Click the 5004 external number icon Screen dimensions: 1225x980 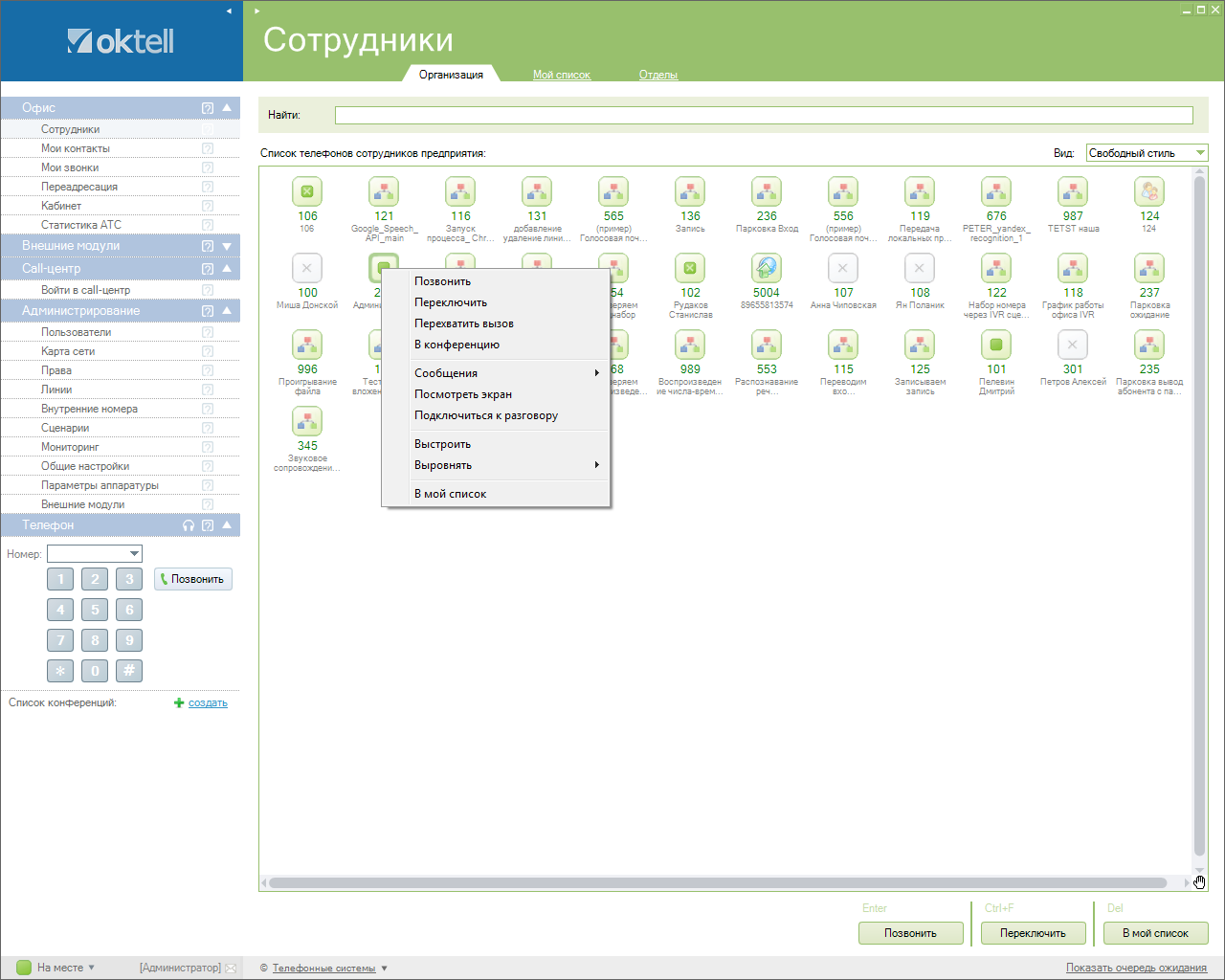tap(767, 269)
